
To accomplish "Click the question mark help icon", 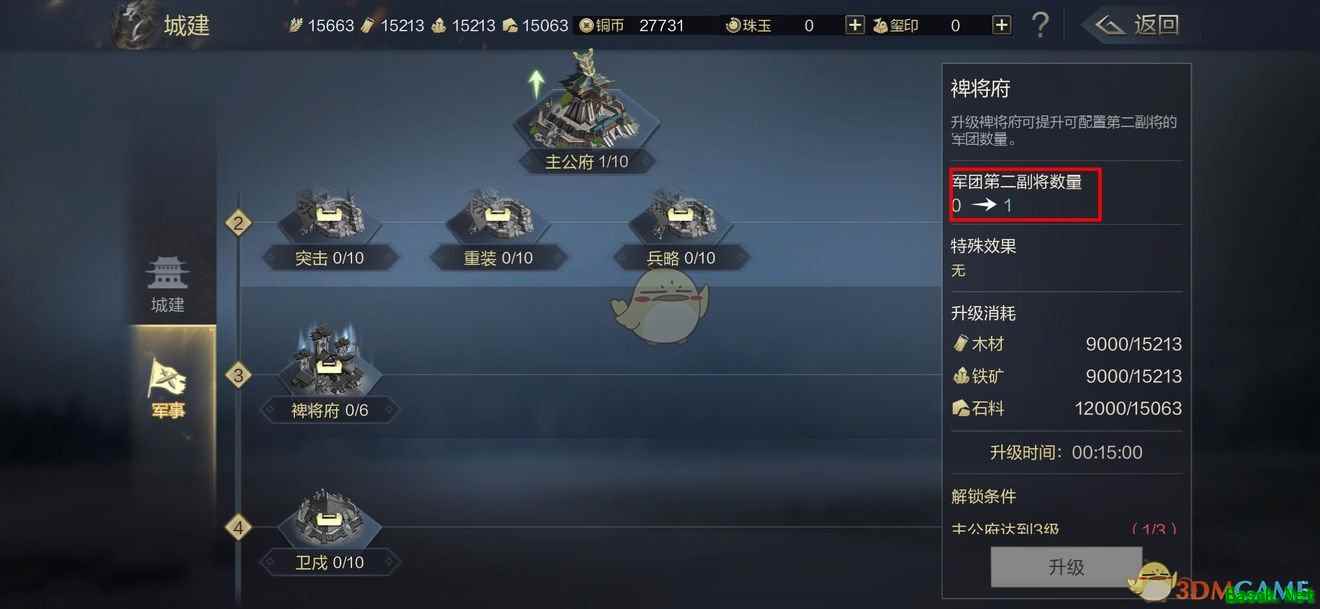I will coord(1040,24).
